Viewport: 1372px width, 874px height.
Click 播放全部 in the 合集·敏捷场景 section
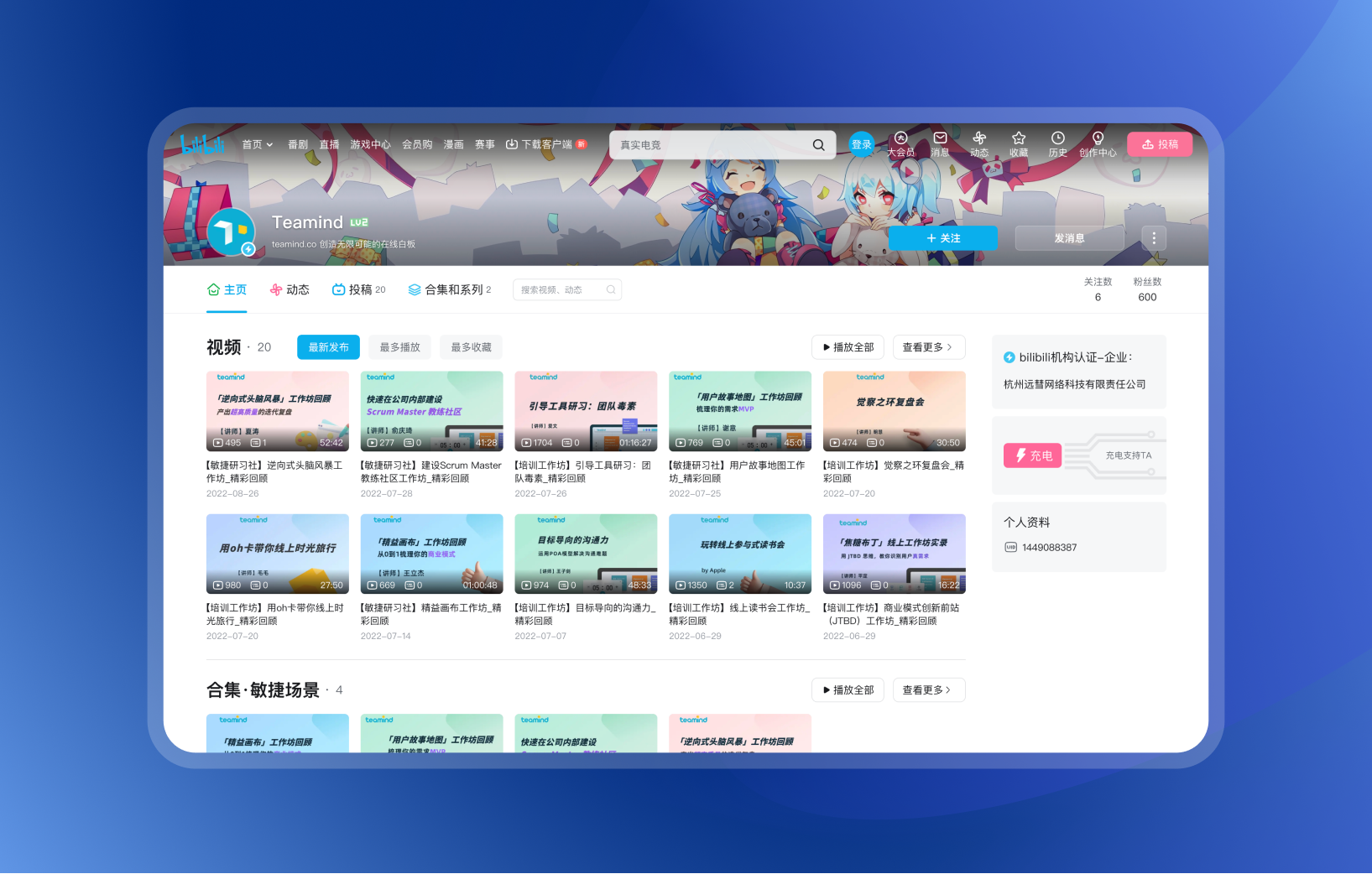[x=848, y=690]
